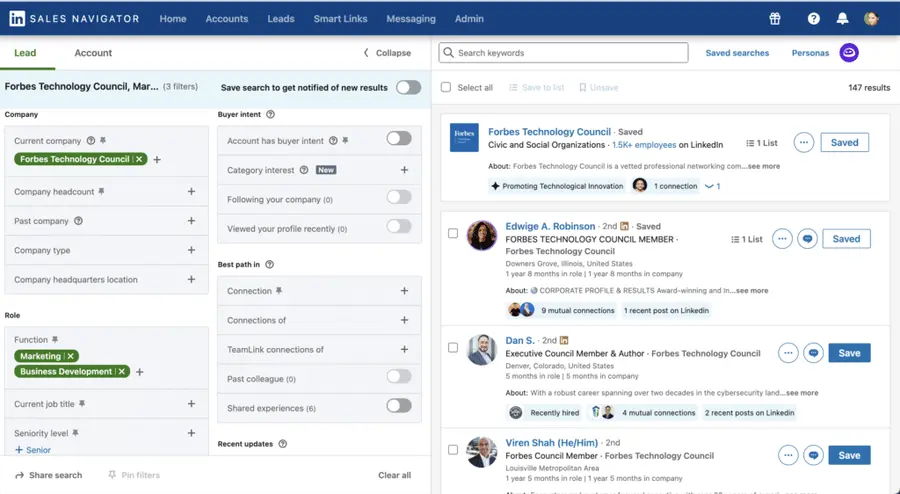Open Saved searches link

(x=737, y=53)
